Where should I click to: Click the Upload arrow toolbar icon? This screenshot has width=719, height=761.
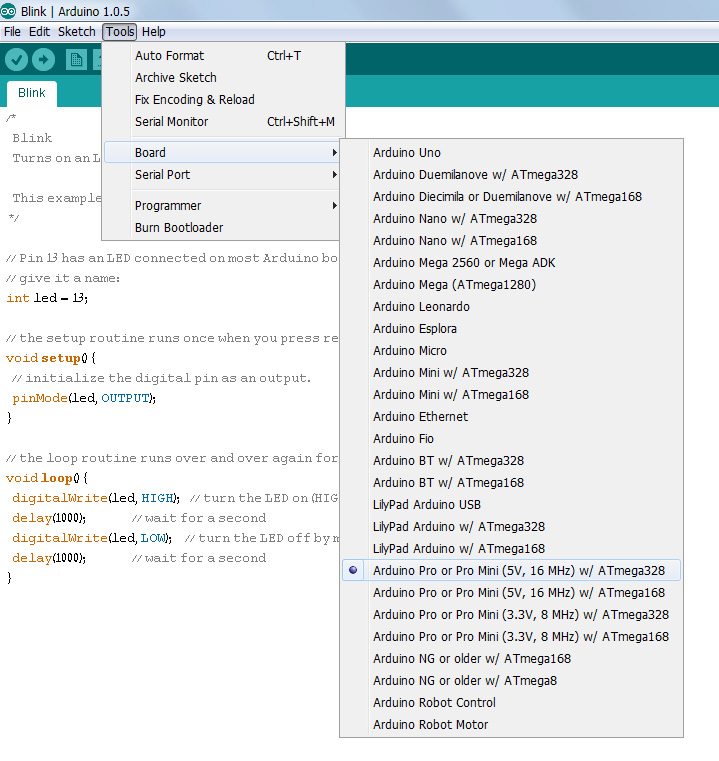(x=44, y=60)
